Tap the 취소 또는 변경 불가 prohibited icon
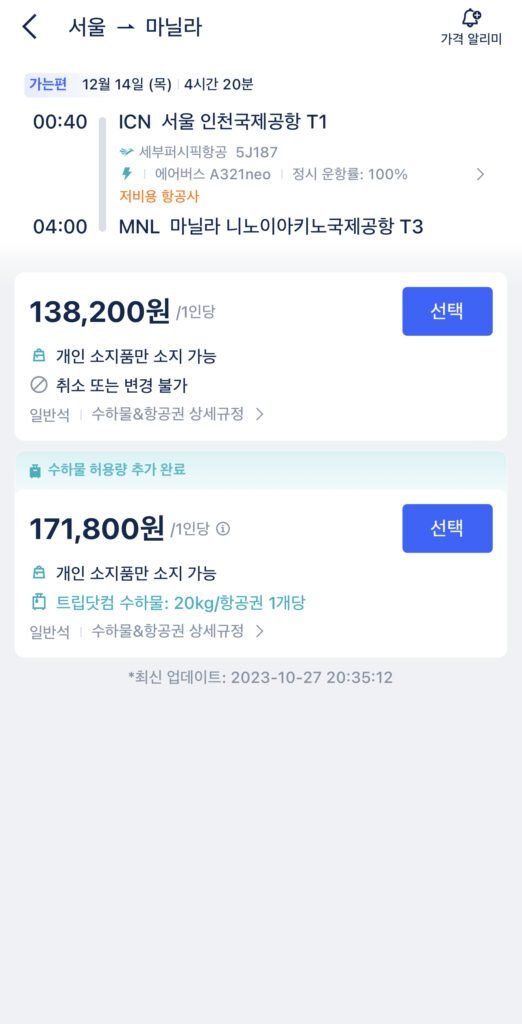The image size is (522, 1024). [39, 385]
